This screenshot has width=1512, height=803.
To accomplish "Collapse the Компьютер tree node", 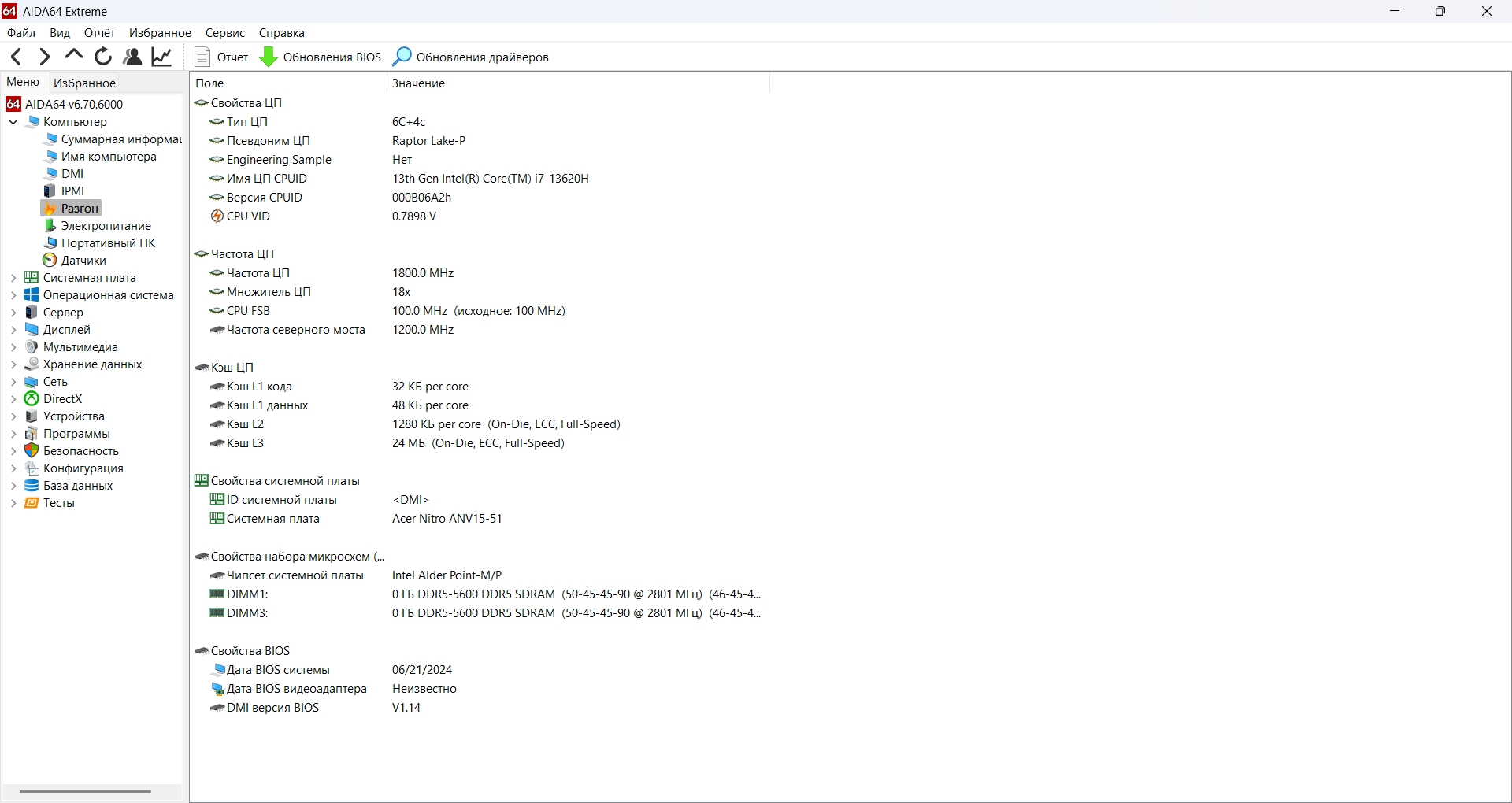I will pos(13,122).
